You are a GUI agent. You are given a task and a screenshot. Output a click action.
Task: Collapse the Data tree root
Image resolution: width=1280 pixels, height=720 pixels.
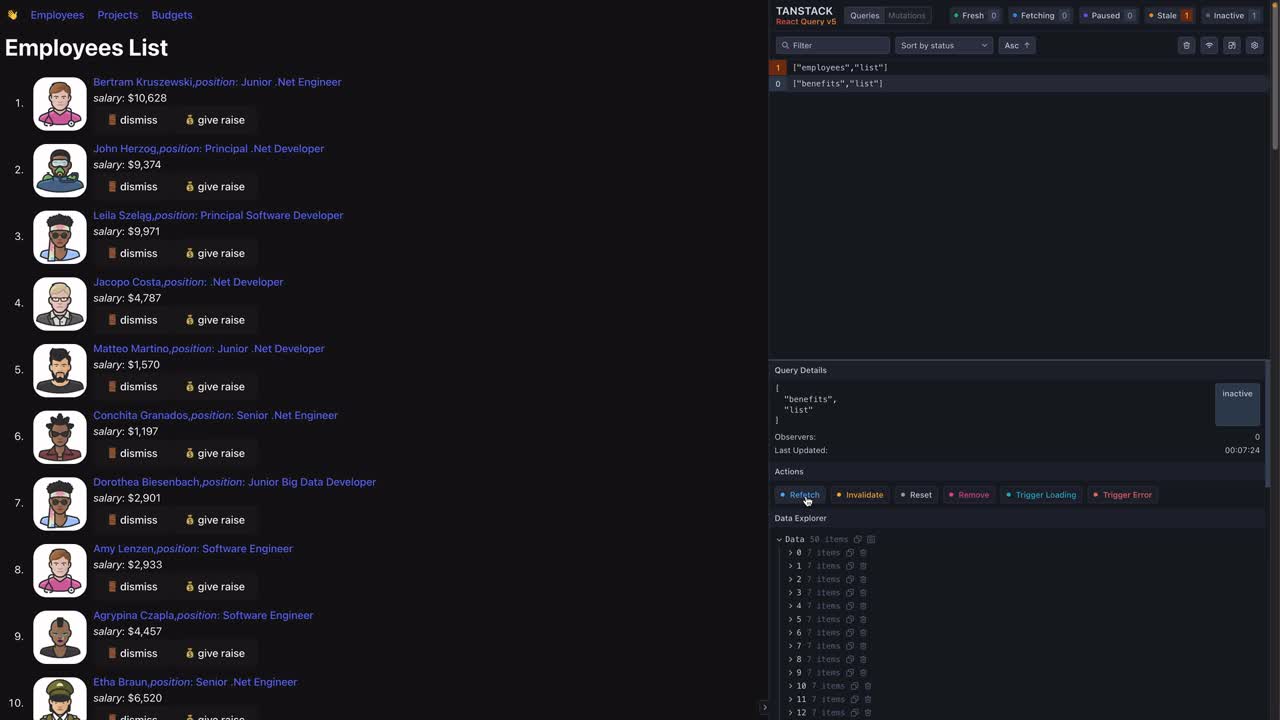point(779,539)
